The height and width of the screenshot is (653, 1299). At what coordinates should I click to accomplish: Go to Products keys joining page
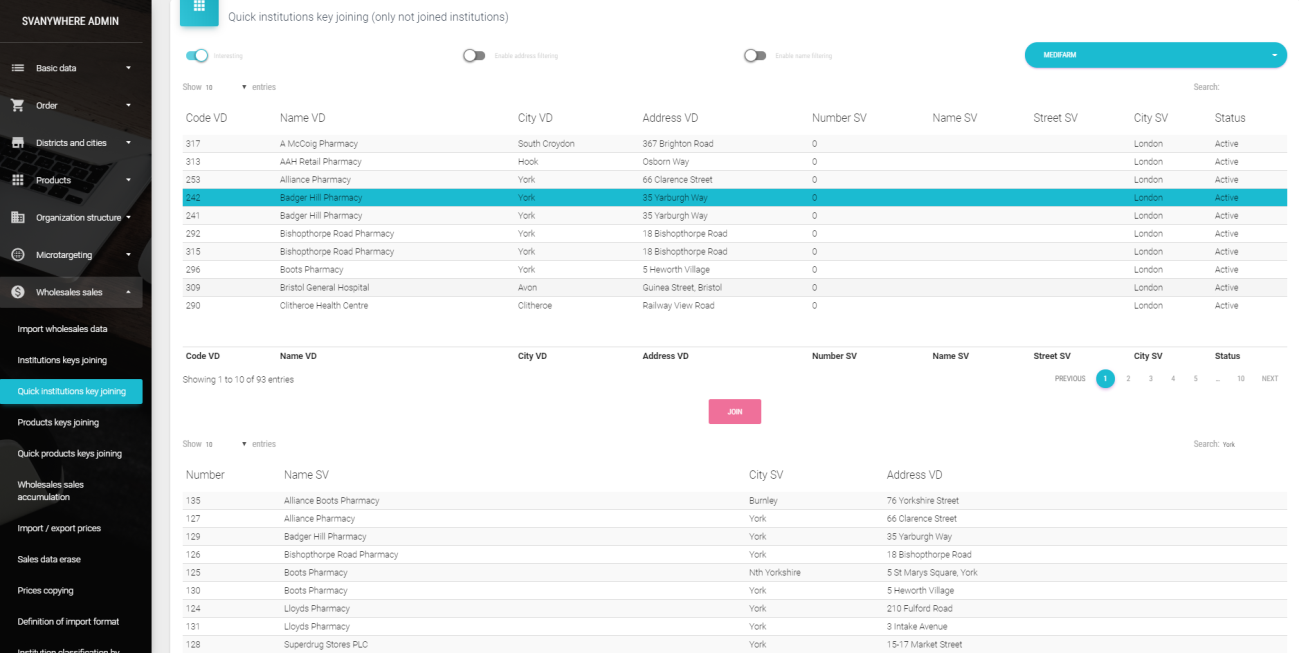pyautogui.click(x=58, y=422)
